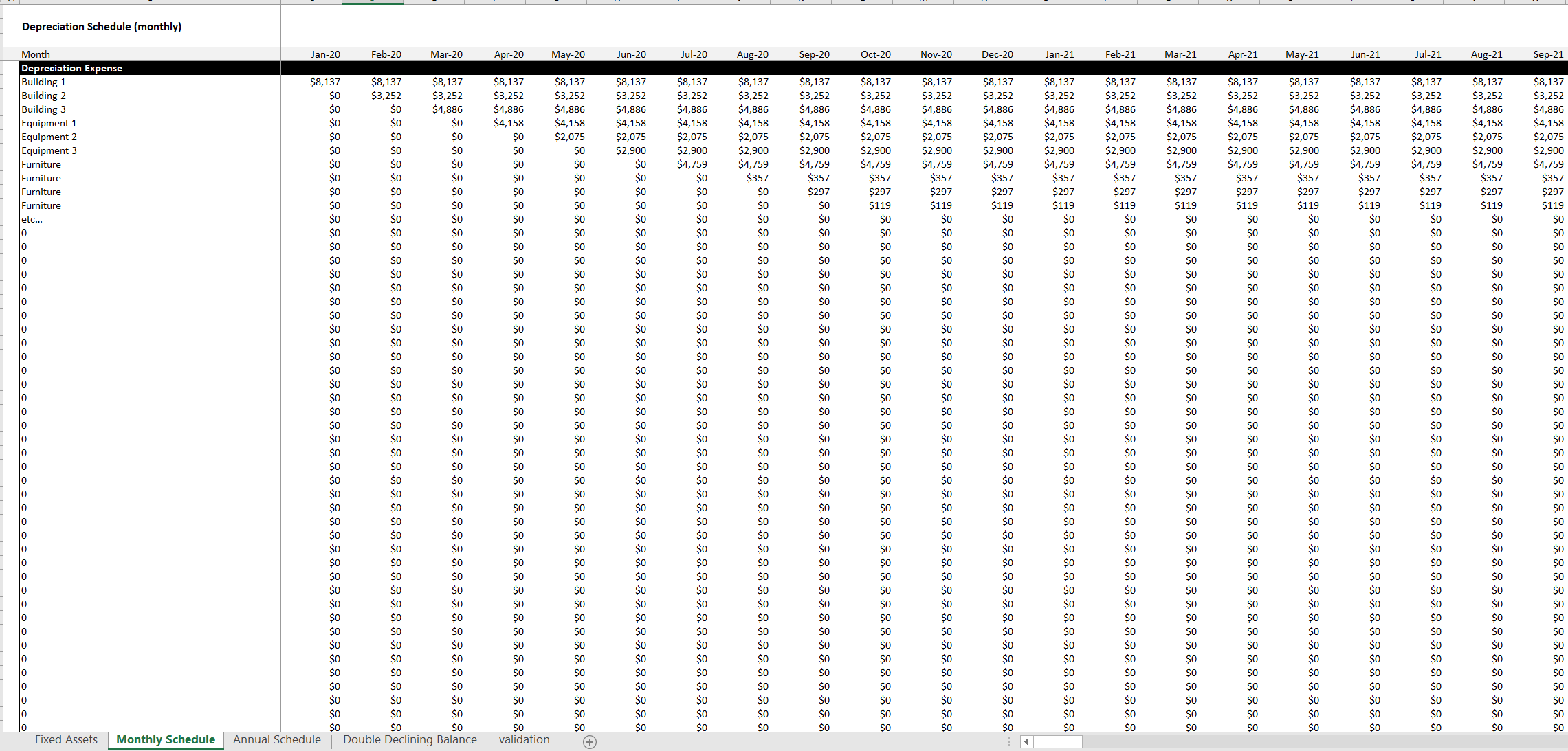This screenshot has width=1568, height=751.
Task: Select the Equipment 3 label cell
Action: [49, 150]
